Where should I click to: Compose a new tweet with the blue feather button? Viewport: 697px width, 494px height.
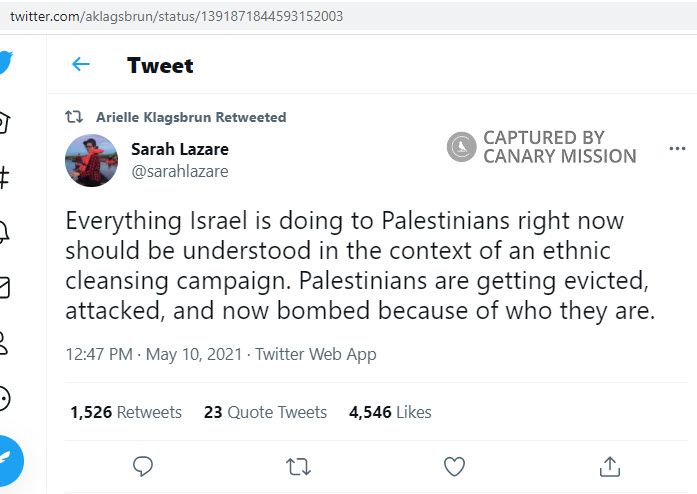[8, 459]
